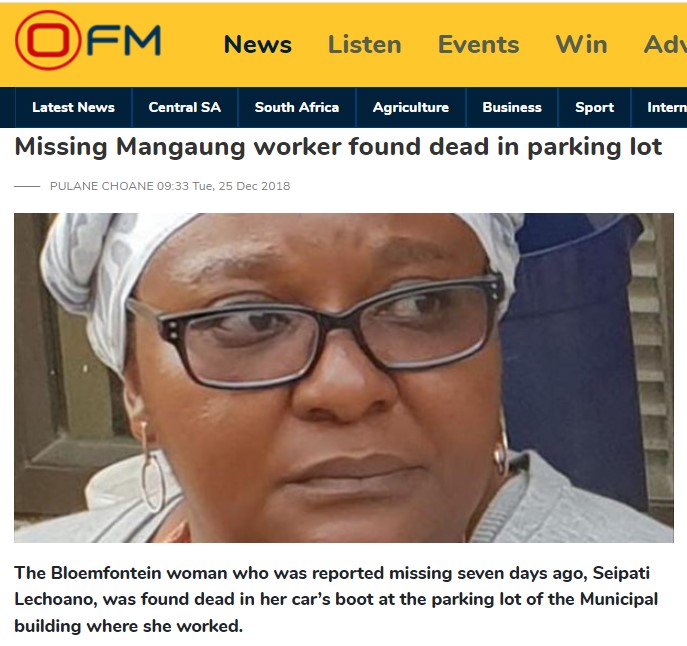
Task: Open the article photo of the woman
Action: click(344, 378)
